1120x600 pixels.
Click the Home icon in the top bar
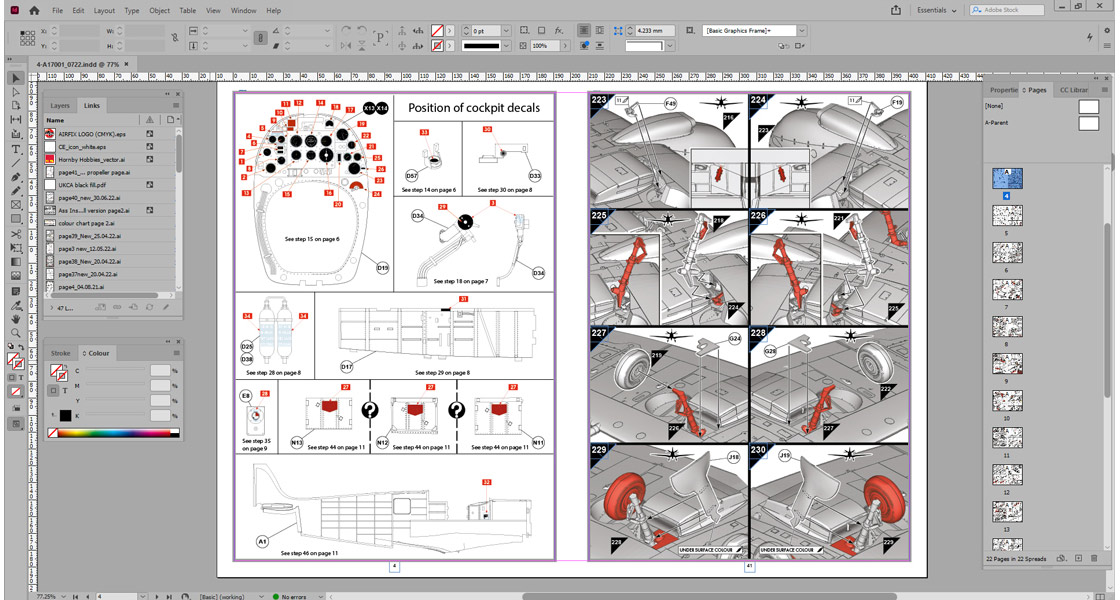coord(34,10)
